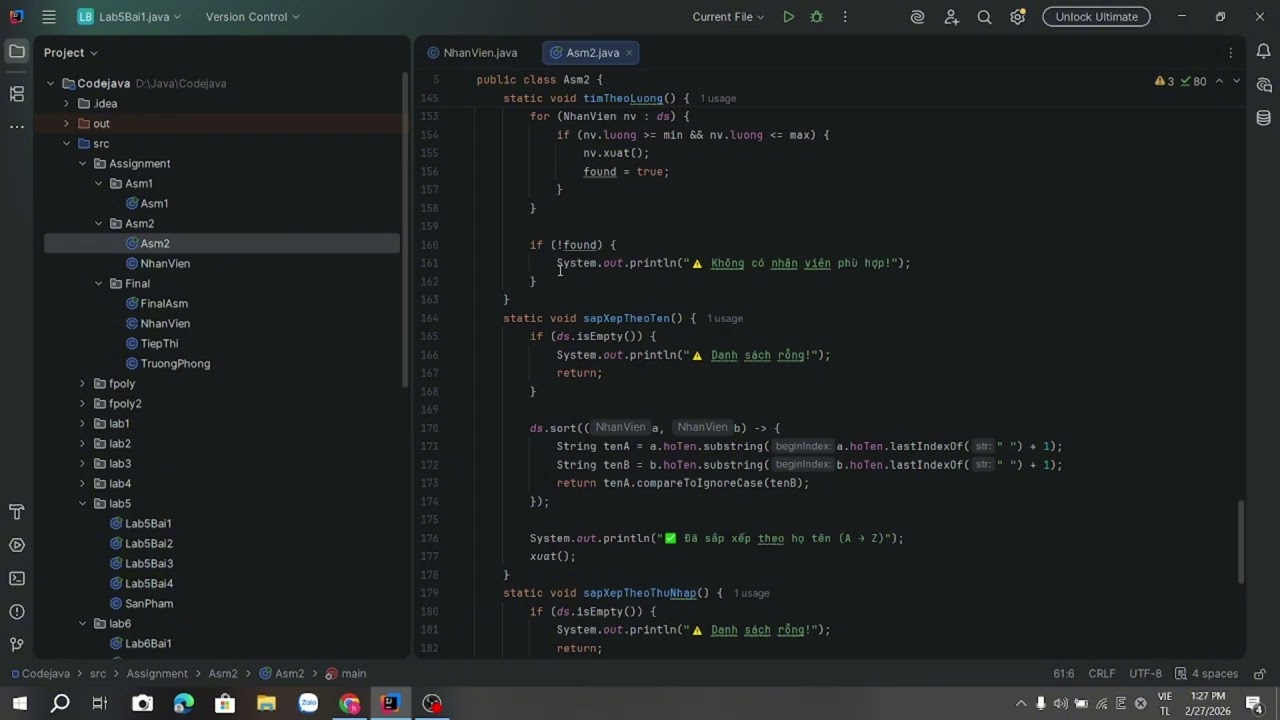Image resolution: width=1280 pixels, height=720 pixels.
Task: Click the 1 usage hint beside sapXepTheoTen
Action: [x=725, y=319]
